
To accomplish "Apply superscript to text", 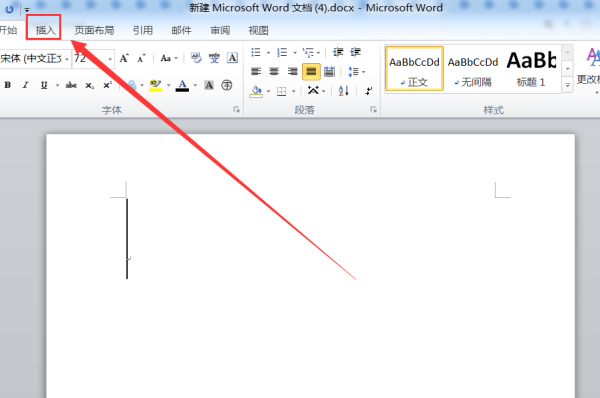I will (108, 85).
